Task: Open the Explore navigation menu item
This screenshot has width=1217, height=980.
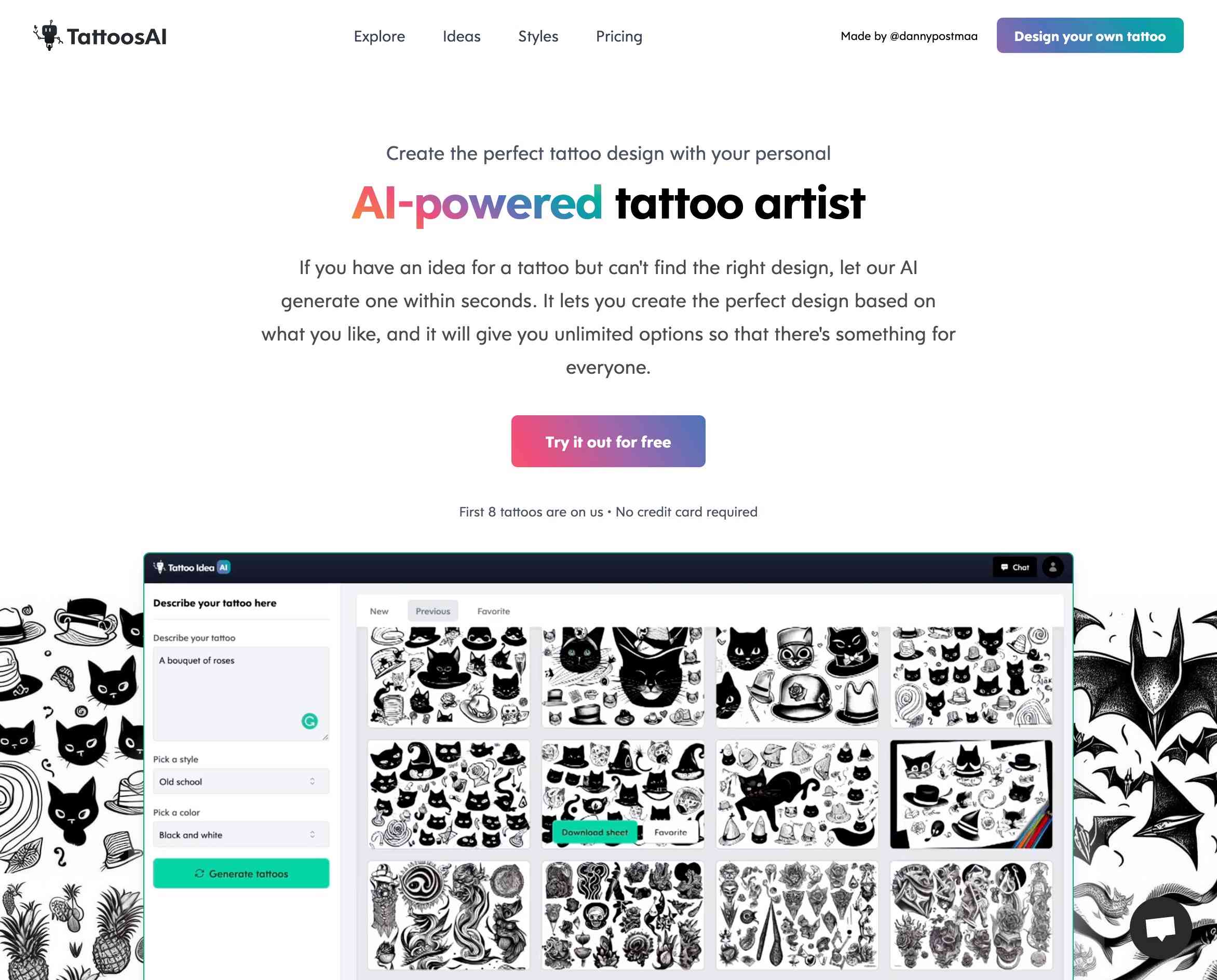Action: [379, 36]
